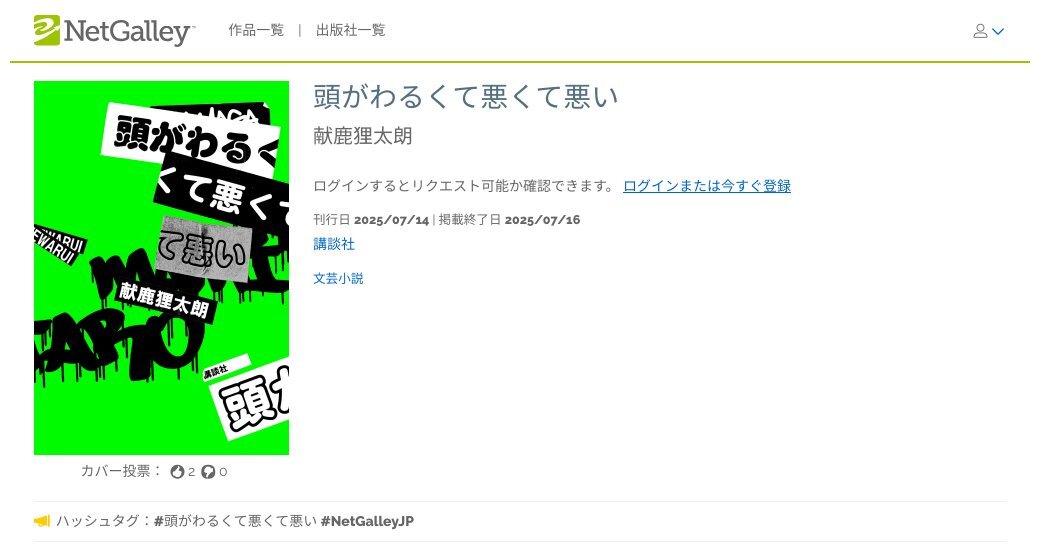This screenshot has height=550, width=1040.
Task: Vote thumbs up on the cover
Action: [x=176, y=472]
